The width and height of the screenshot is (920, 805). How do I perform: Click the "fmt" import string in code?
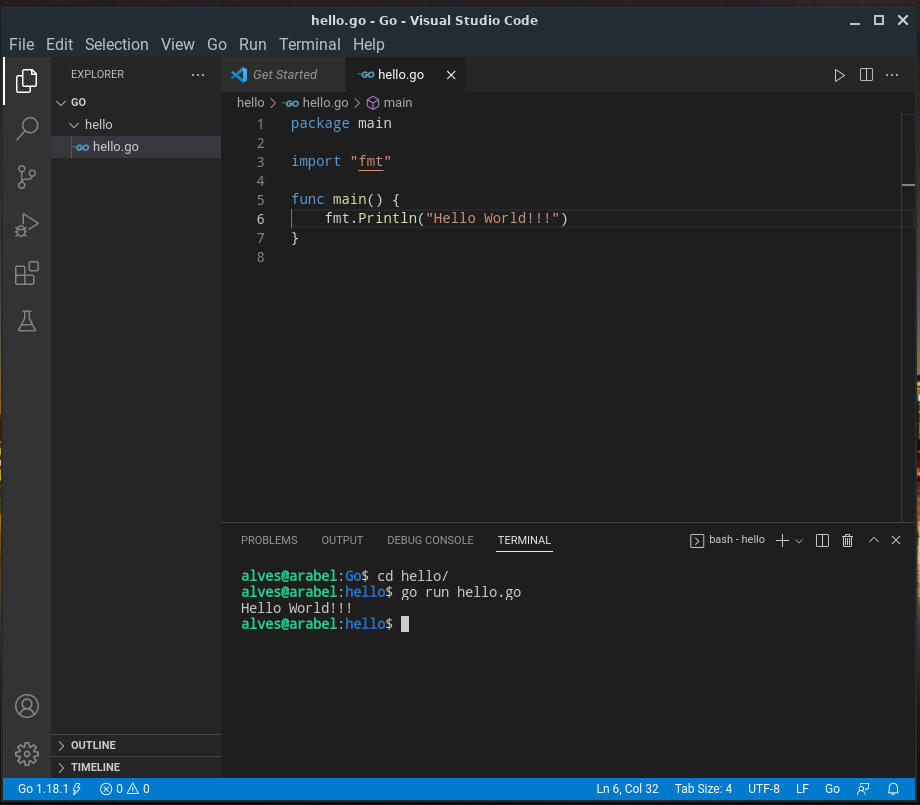click(x=370, y=161)
